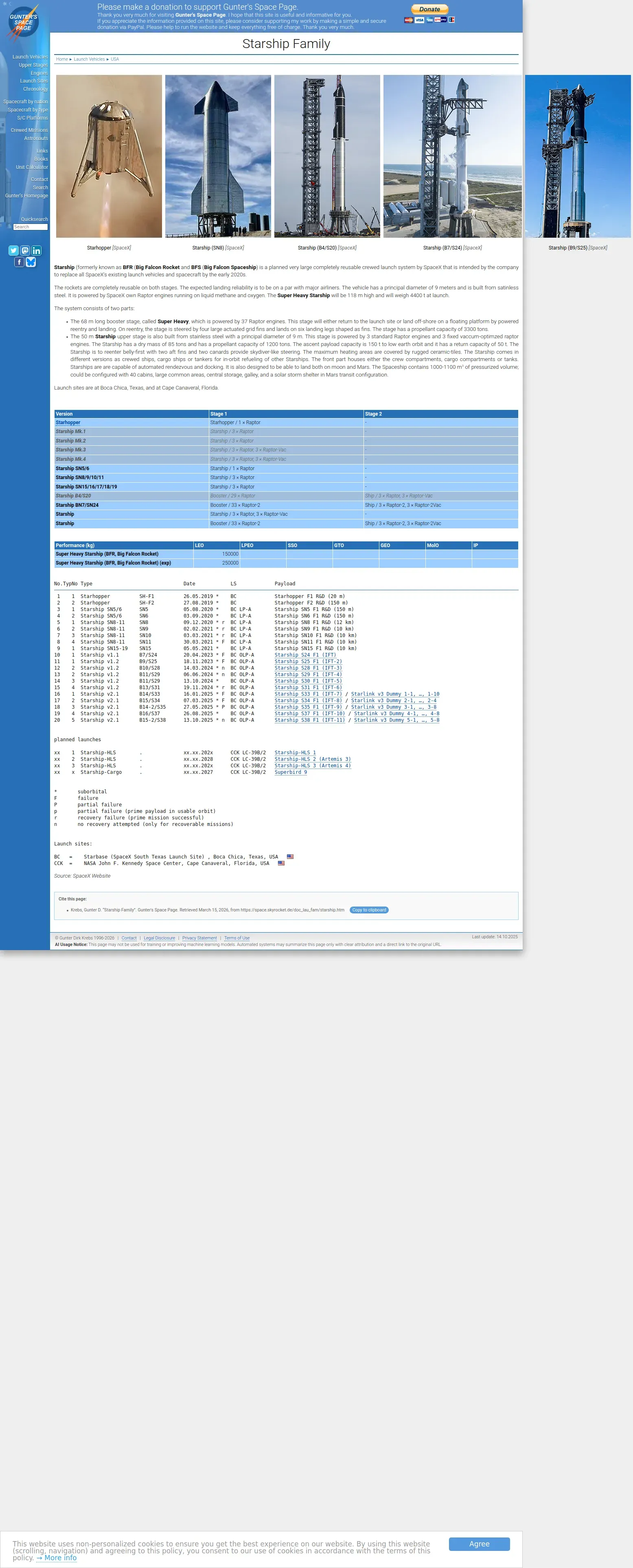Image resolution: width=633 pixels, height=1568 pixels.
Task: Open the Starship-HLS 1 planned launch link
Action: click(295, 752)
